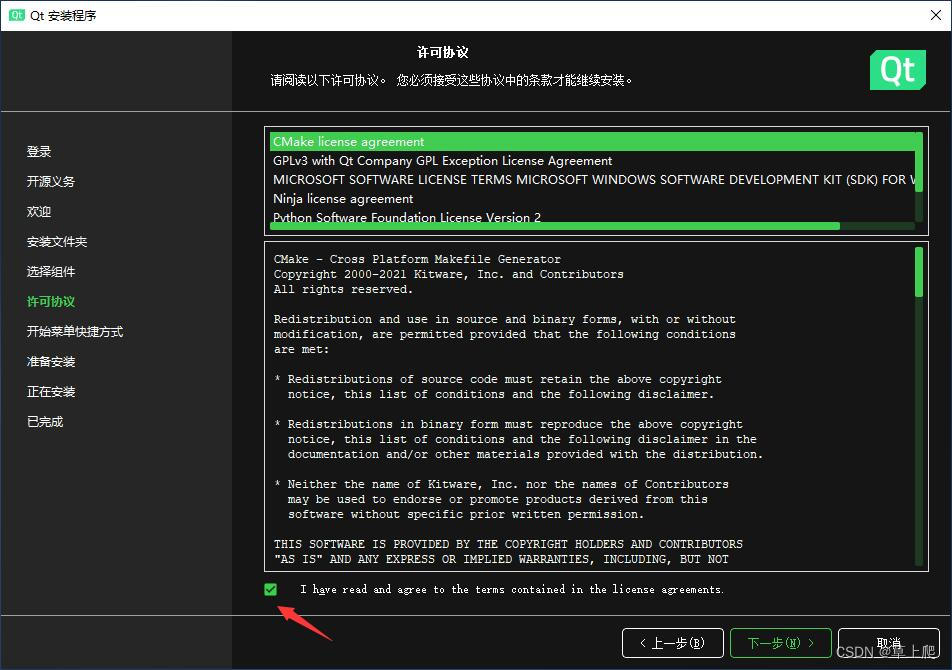This screenshot has height=670, width=952.
Task: Open the 安装文件夹 step in the sidebar
Action: click(x=55, y=241)
